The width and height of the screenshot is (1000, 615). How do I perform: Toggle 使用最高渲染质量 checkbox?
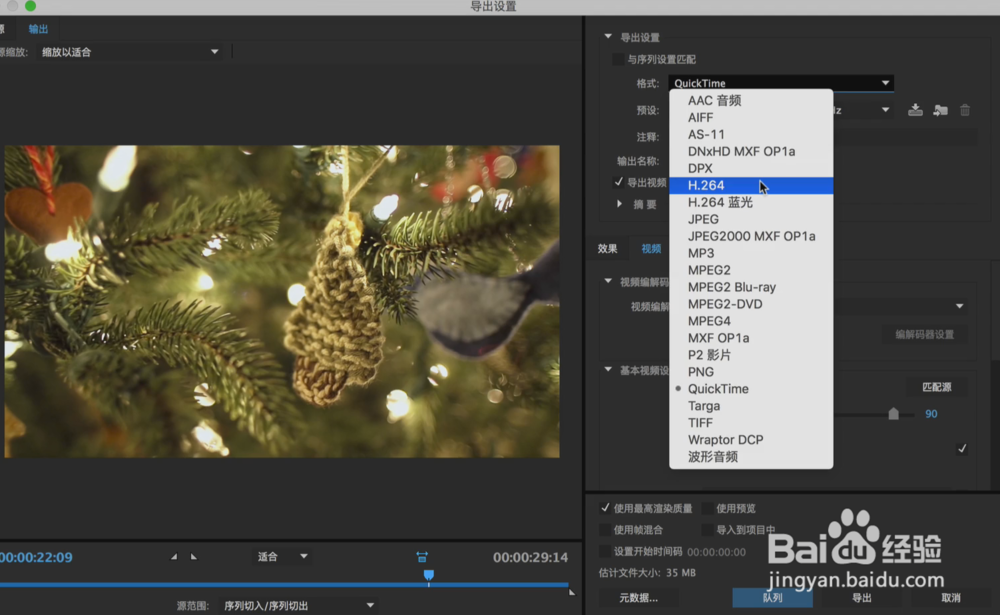(605, 508)
